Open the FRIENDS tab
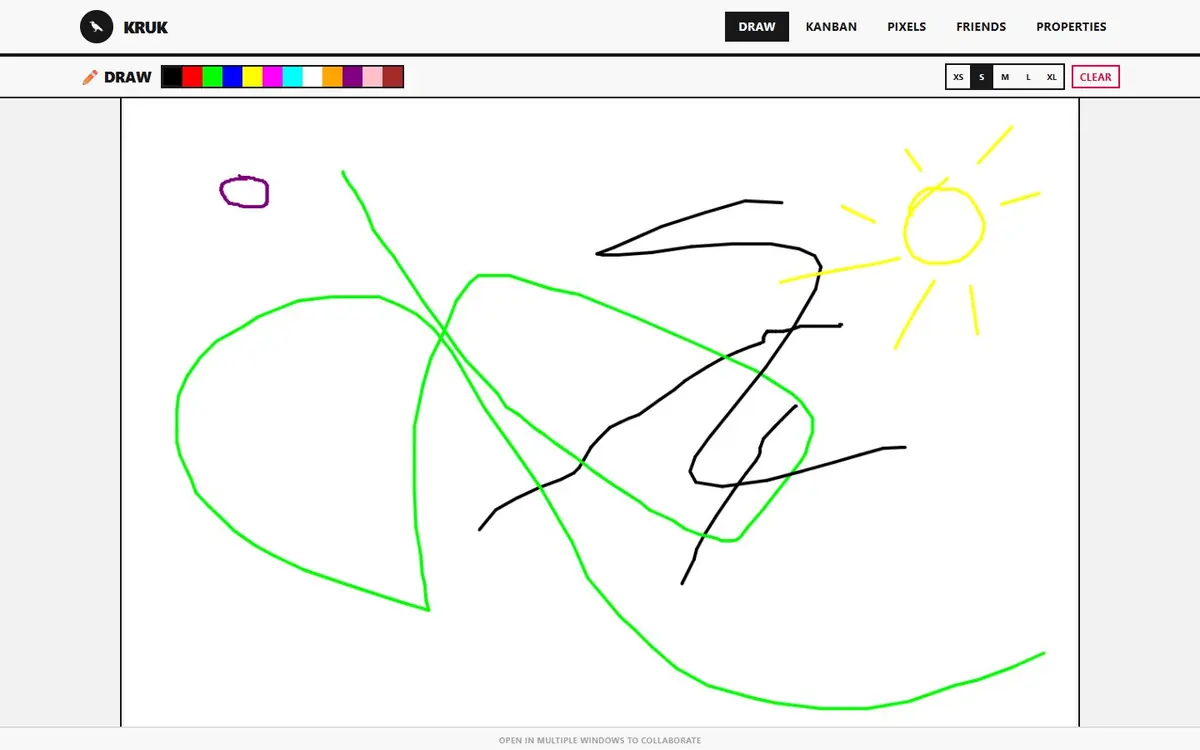1200x750 pixels. click(981, 27)
